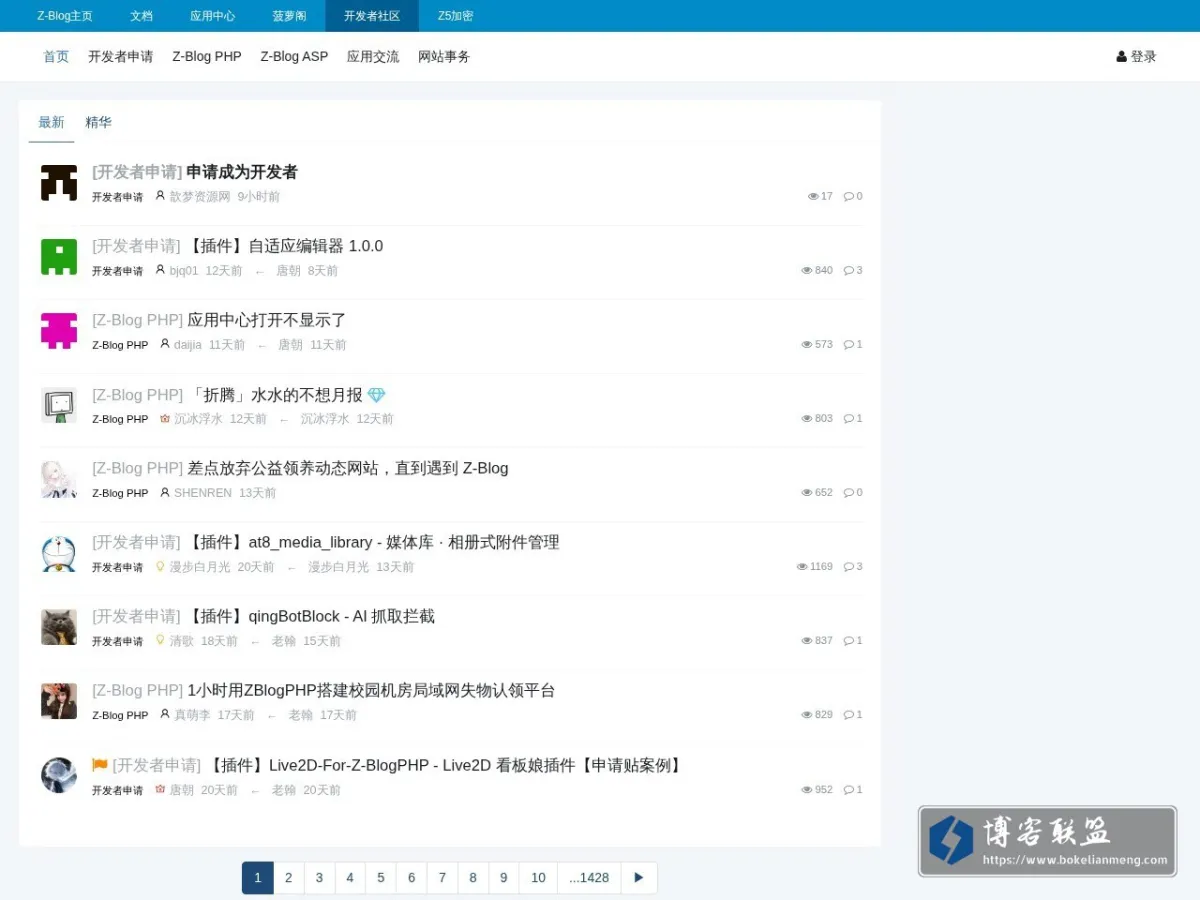Click cat avatar of qingBotBlock post
Screen dimensions: 1200x900
pyautogui.click(x=59, y=627)
